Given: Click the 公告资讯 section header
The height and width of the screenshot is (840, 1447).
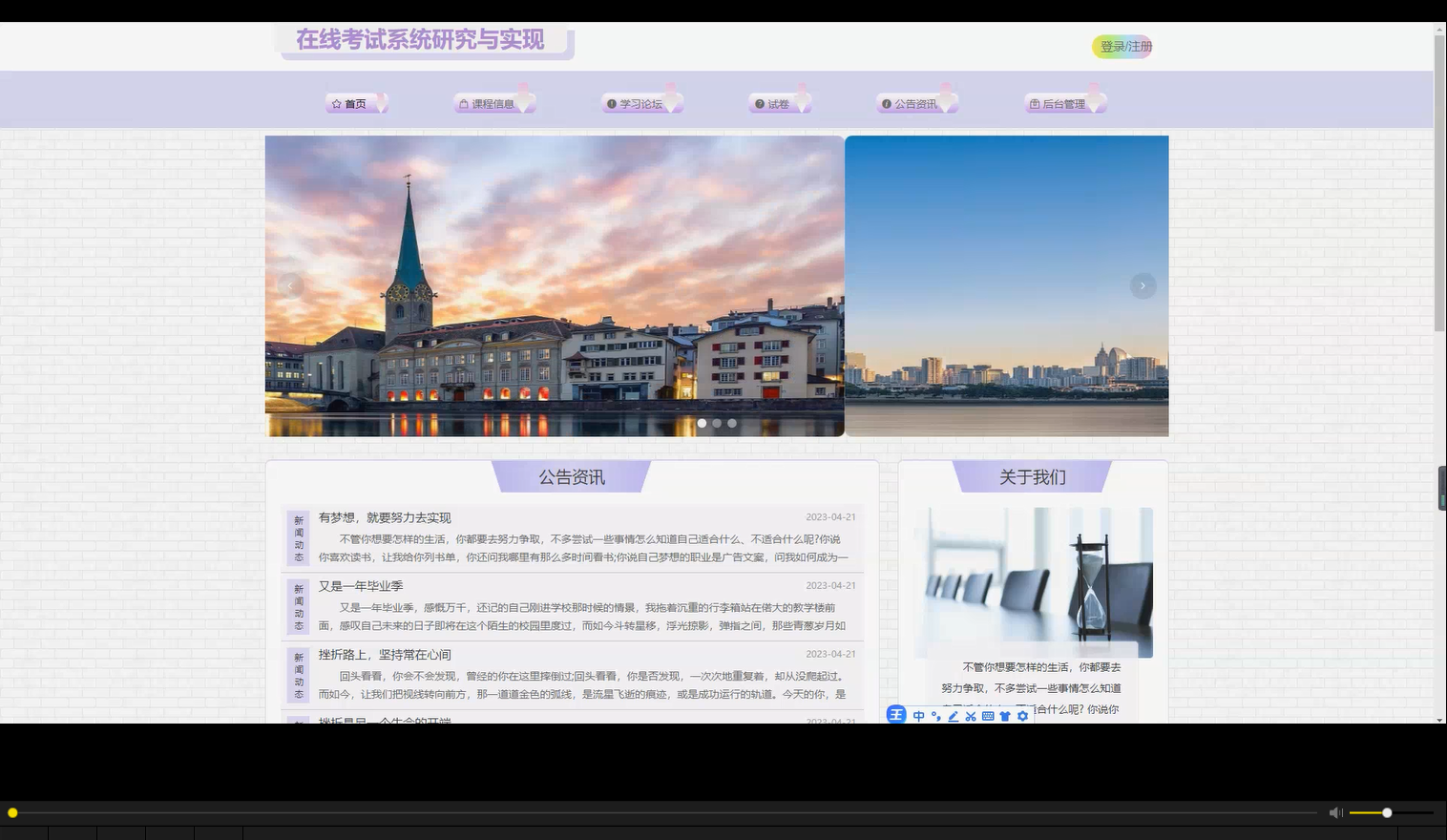Looking at the screenshot, I should 572,476.
